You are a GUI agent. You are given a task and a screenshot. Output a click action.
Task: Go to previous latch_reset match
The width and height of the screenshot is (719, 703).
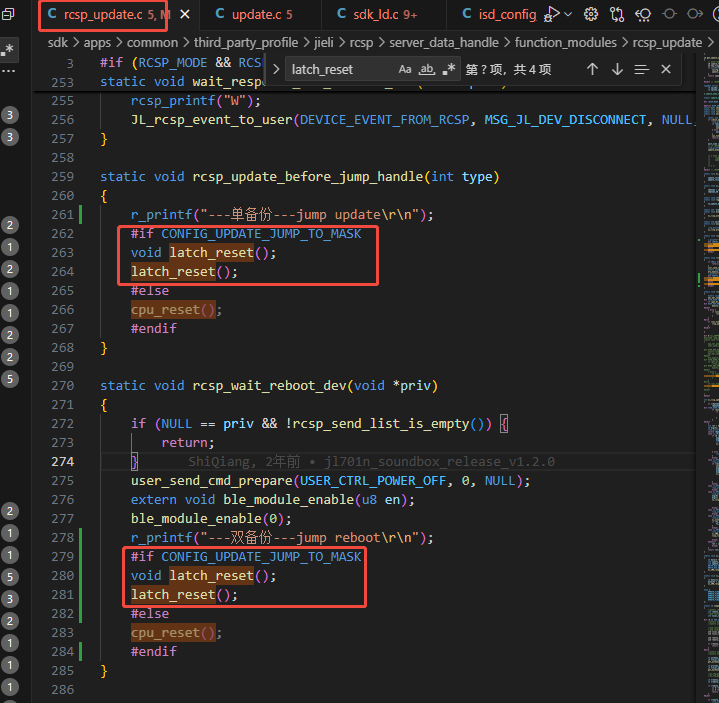click(592, 69)
